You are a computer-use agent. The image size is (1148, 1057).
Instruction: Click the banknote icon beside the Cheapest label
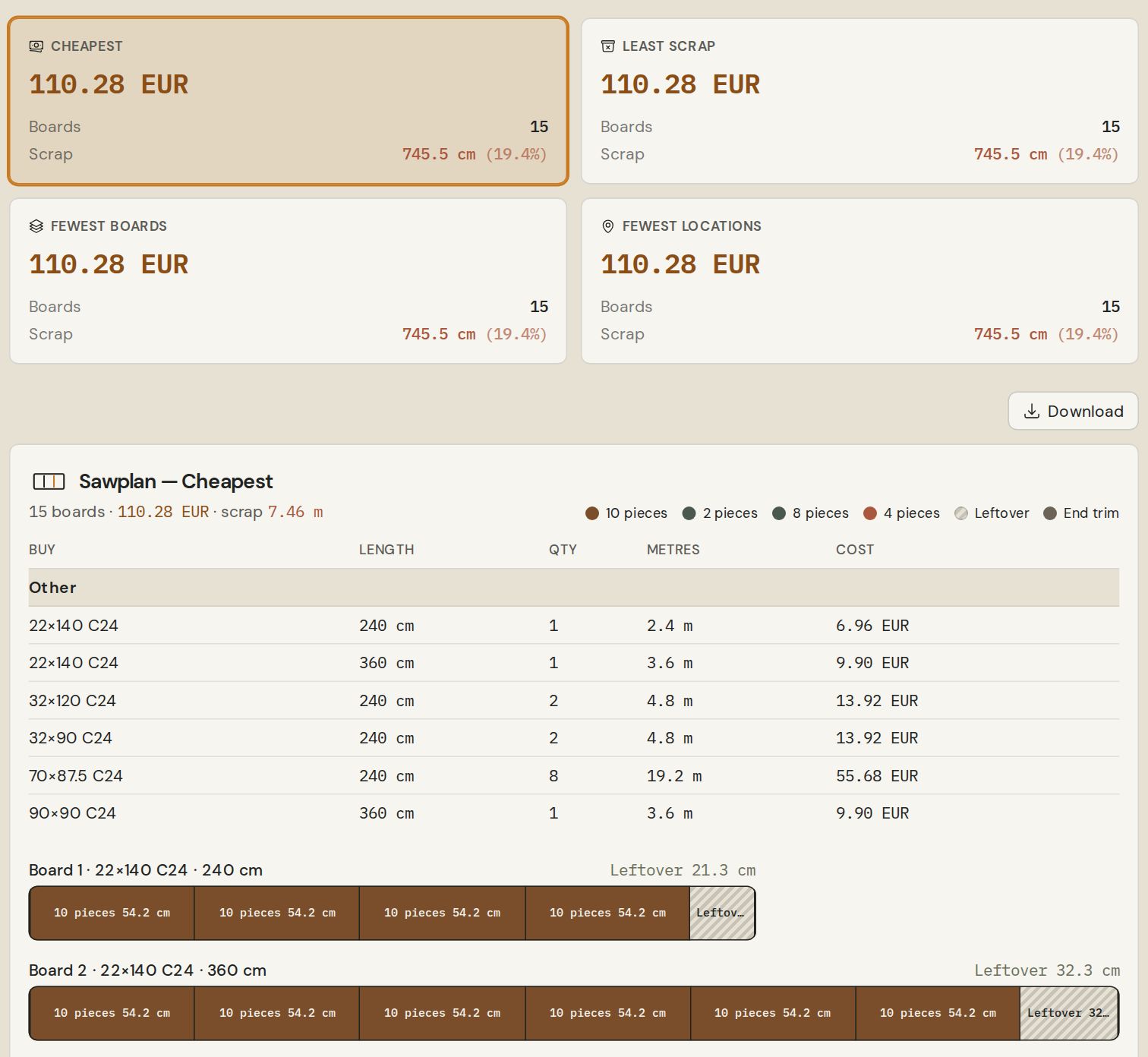coord(36,46)
